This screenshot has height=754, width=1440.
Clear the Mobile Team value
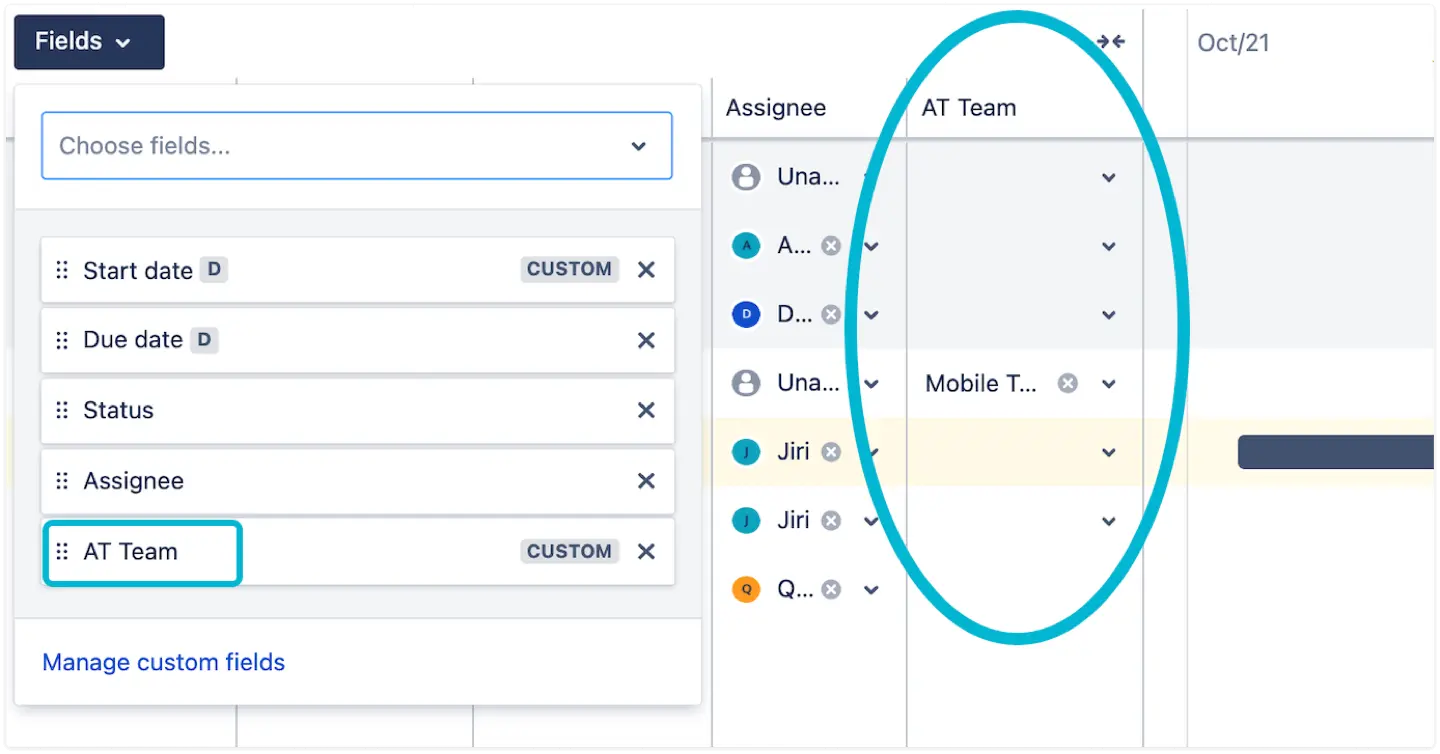[x=1068, y=384]
